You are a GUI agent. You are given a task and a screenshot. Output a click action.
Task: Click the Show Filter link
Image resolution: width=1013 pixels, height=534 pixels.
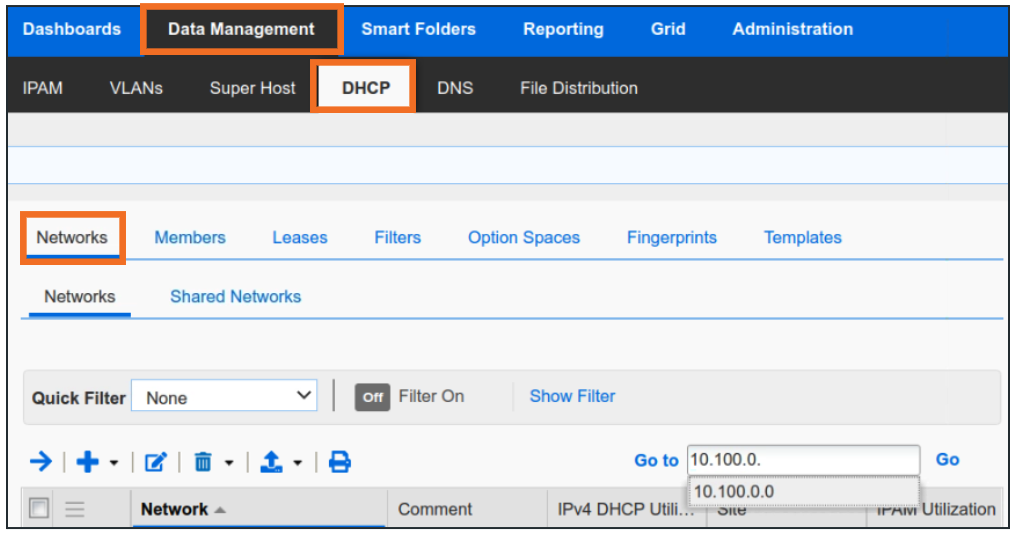pyautogui.click(x=572, y=396)
